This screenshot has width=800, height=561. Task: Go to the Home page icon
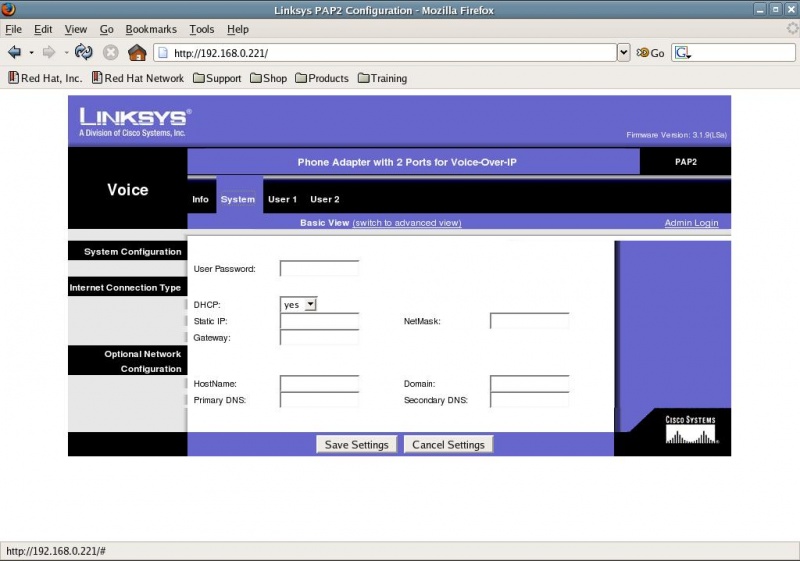click(137, 52)
